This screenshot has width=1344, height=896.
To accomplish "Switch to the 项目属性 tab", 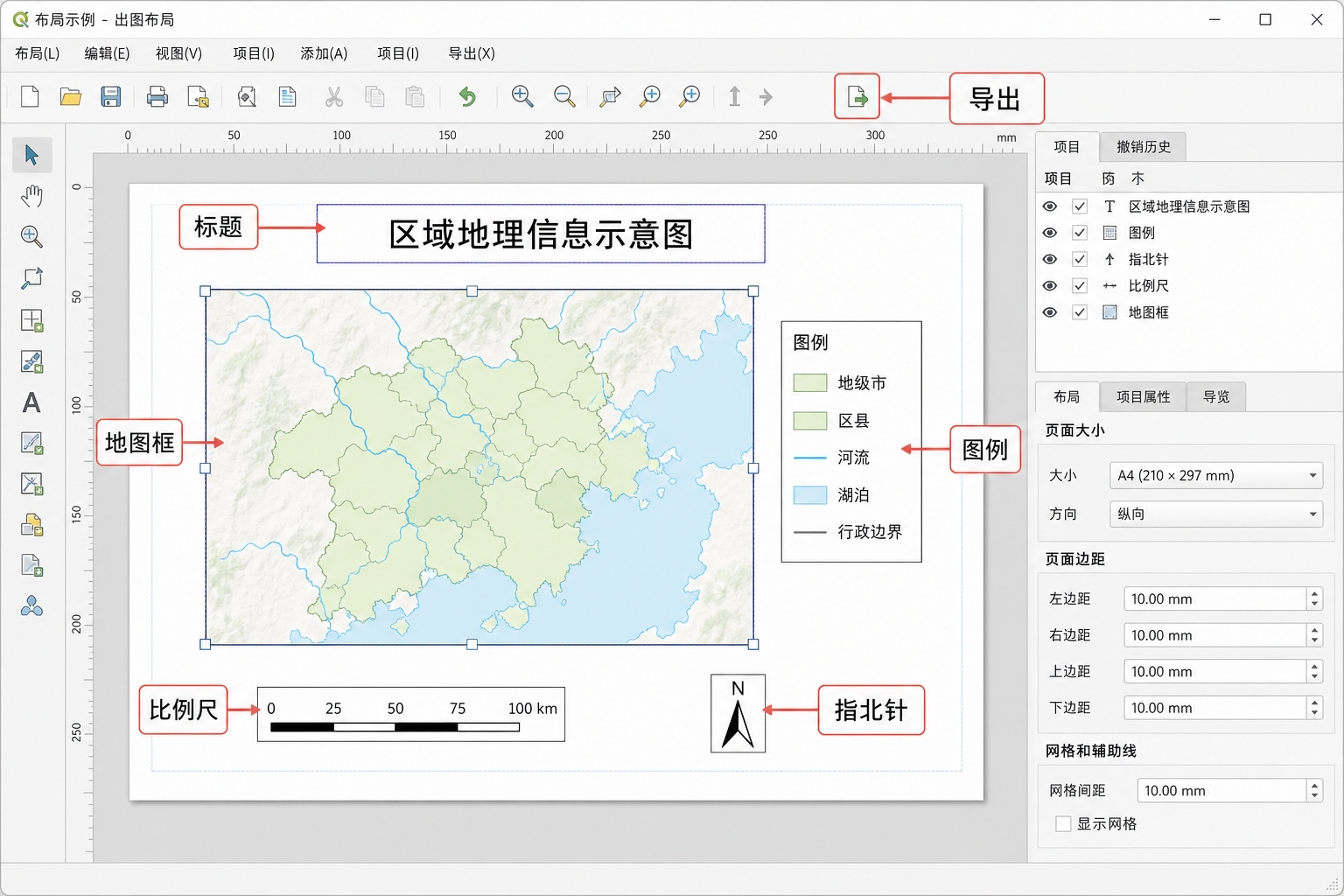I will [1143, 396].
